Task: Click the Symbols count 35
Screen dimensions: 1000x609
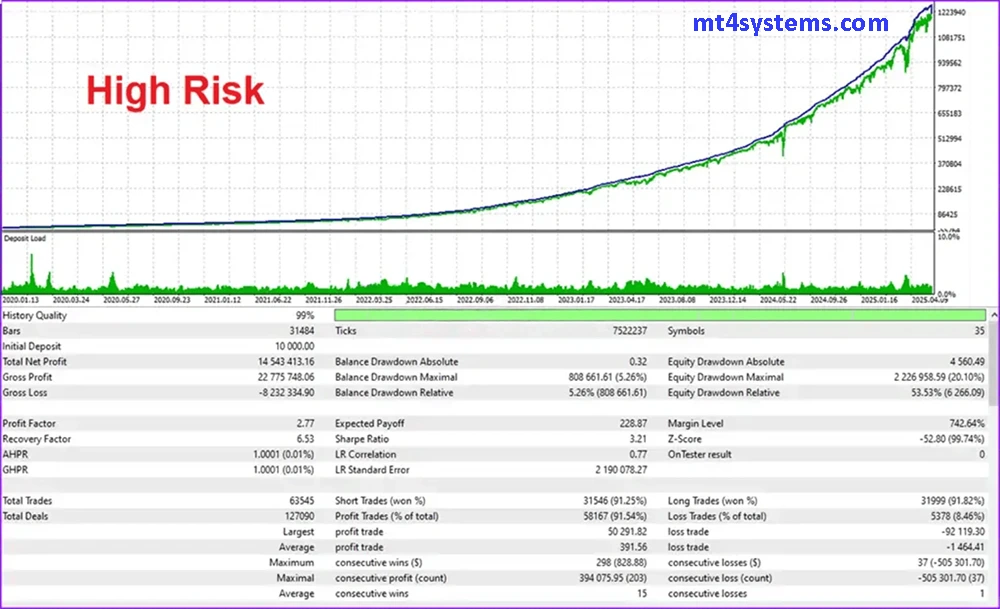Action: [979, 330]
